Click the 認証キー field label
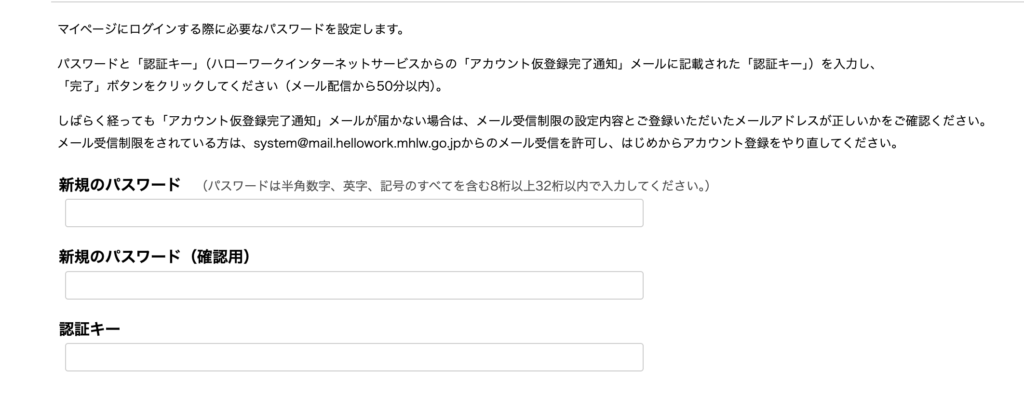Screen dimensions: 1024x411 [90, 329]
